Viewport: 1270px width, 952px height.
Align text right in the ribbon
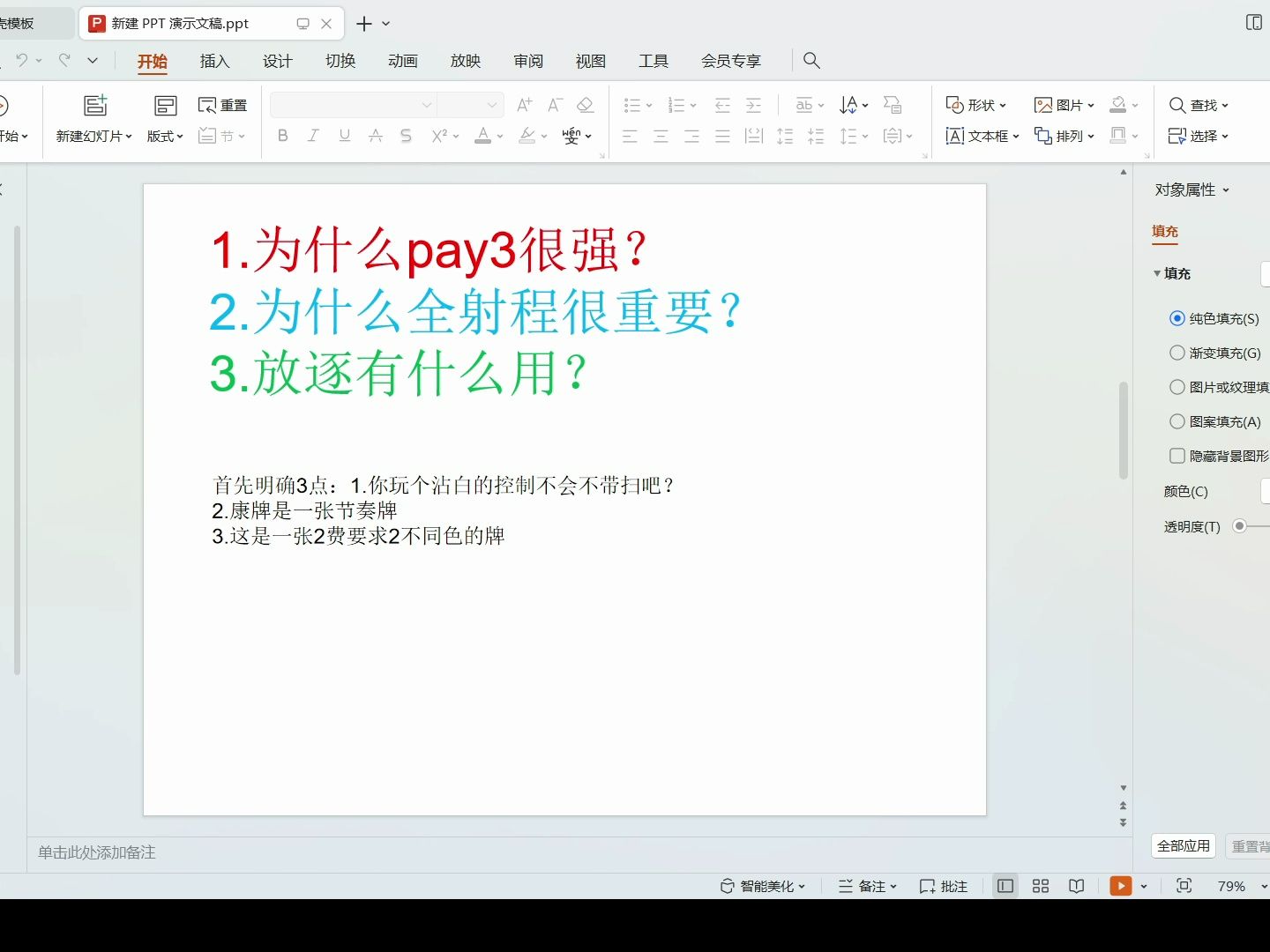(x=691, y=136)
